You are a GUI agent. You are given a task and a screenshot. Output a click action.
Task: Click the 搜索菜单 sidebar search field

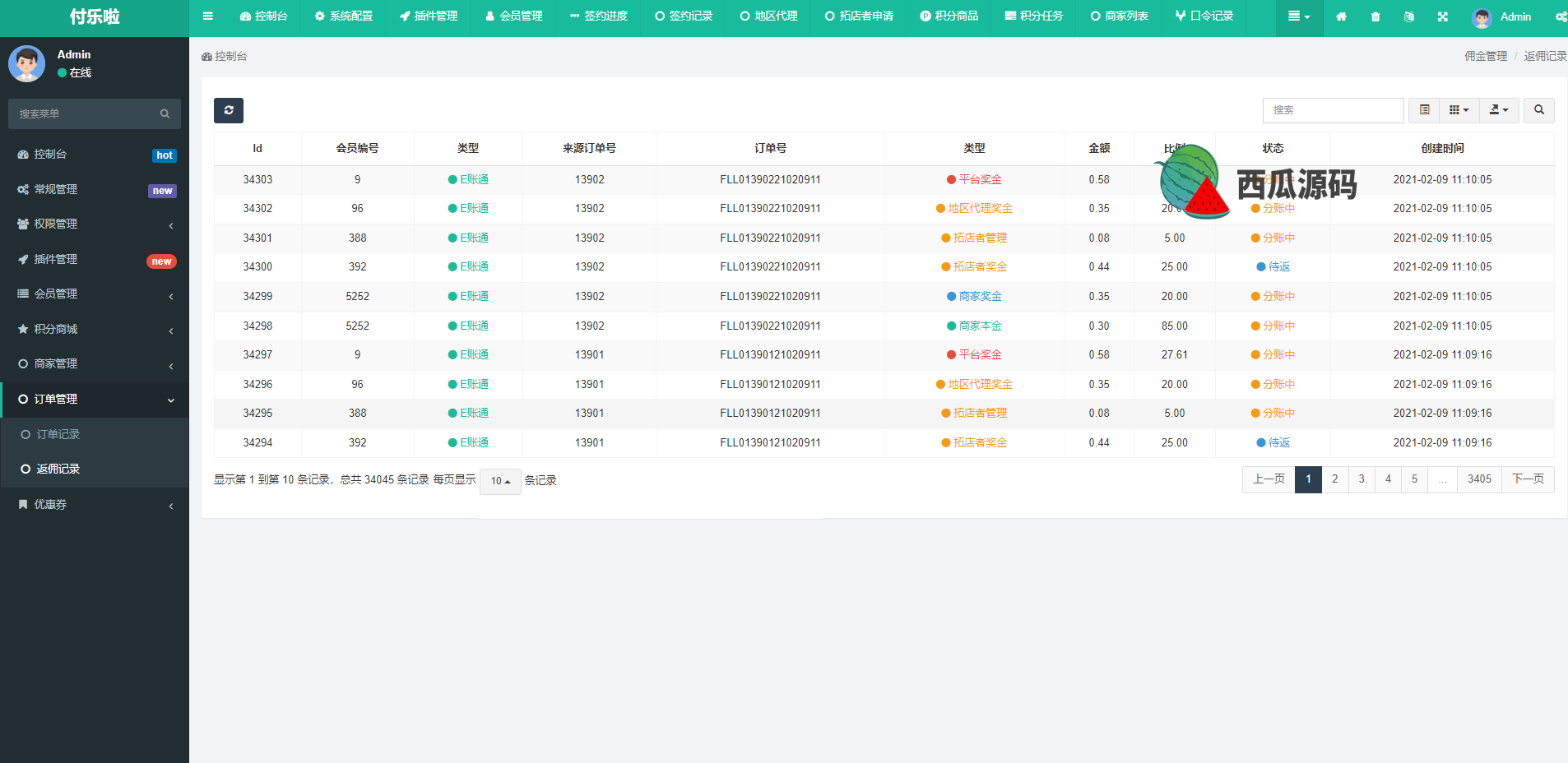coord(95,114)
